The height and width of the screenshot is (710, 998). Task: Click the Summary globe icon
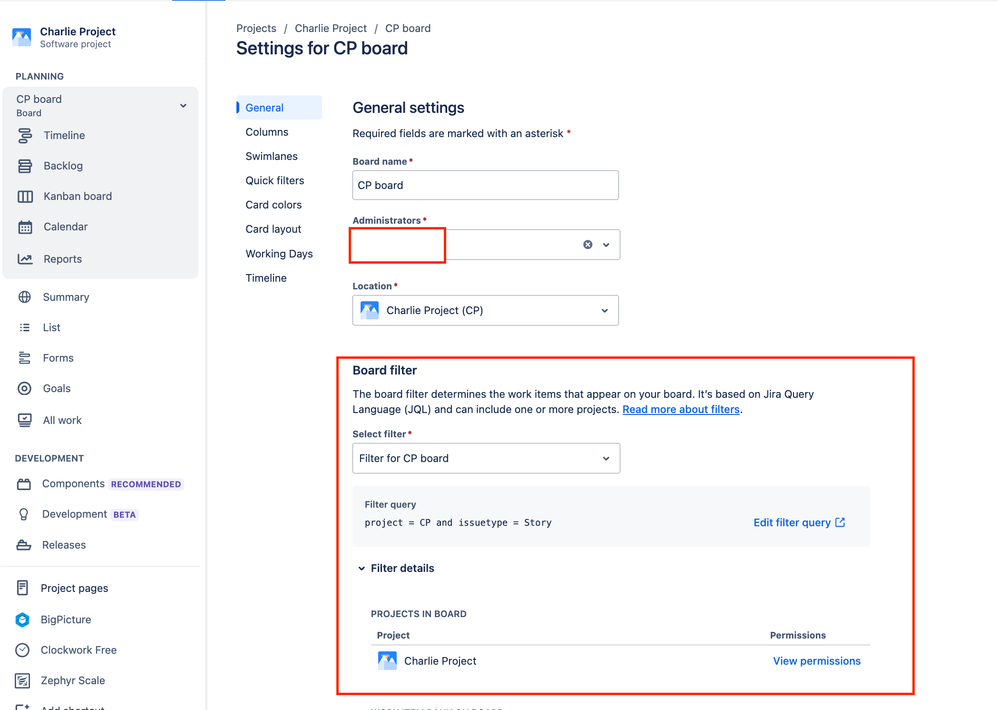25,297
